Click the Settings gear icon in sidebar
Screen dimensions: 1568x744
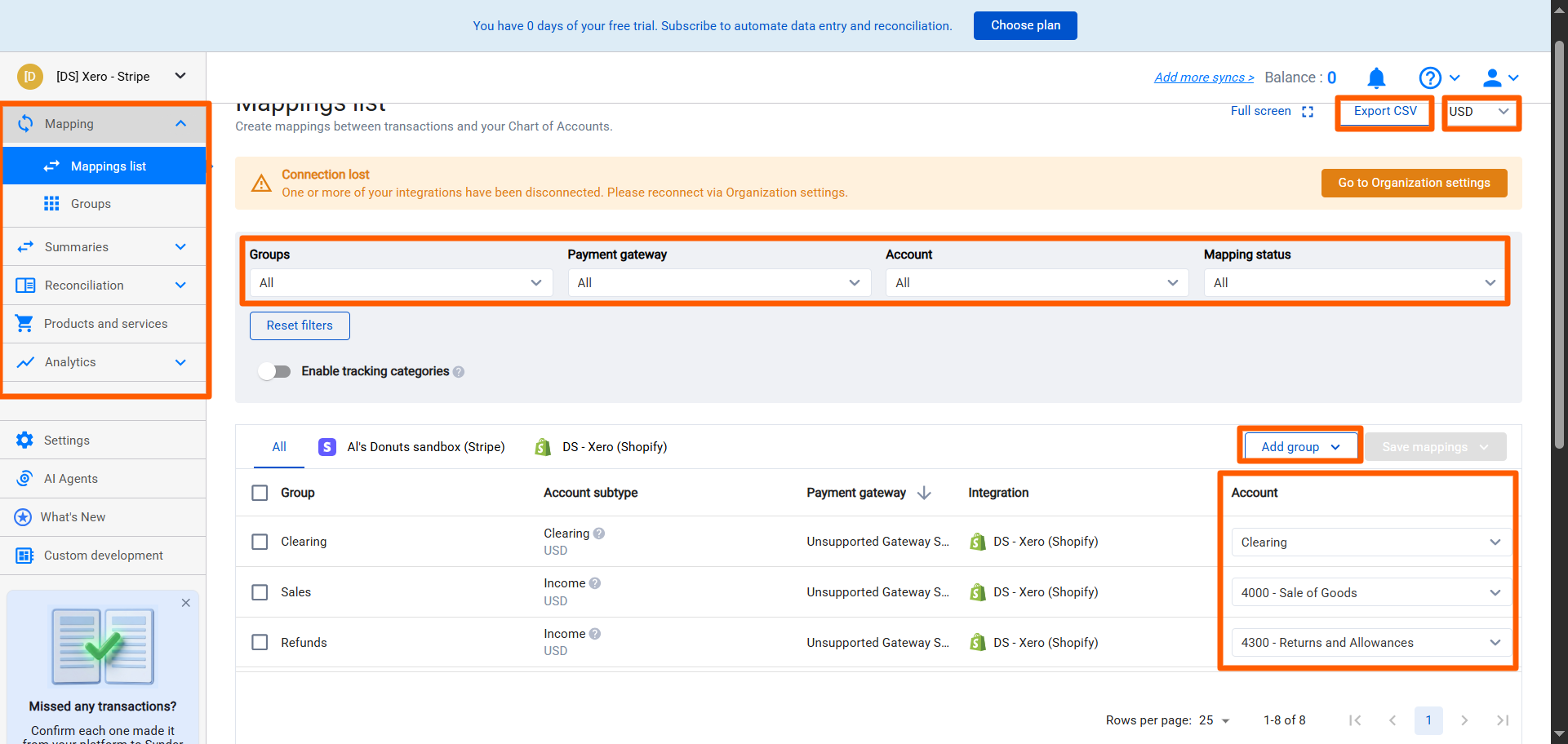(25, 440)
